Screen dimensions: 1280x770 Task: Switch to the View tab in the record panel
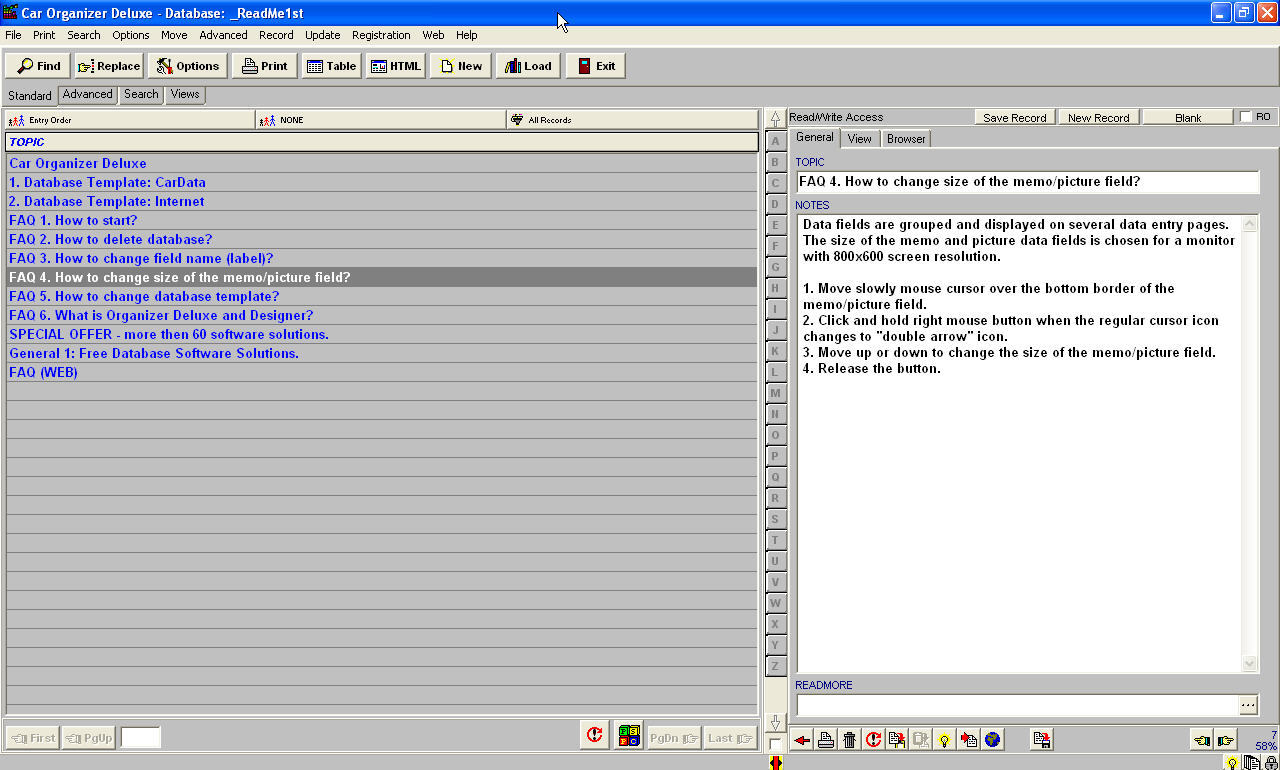(860, 139)
